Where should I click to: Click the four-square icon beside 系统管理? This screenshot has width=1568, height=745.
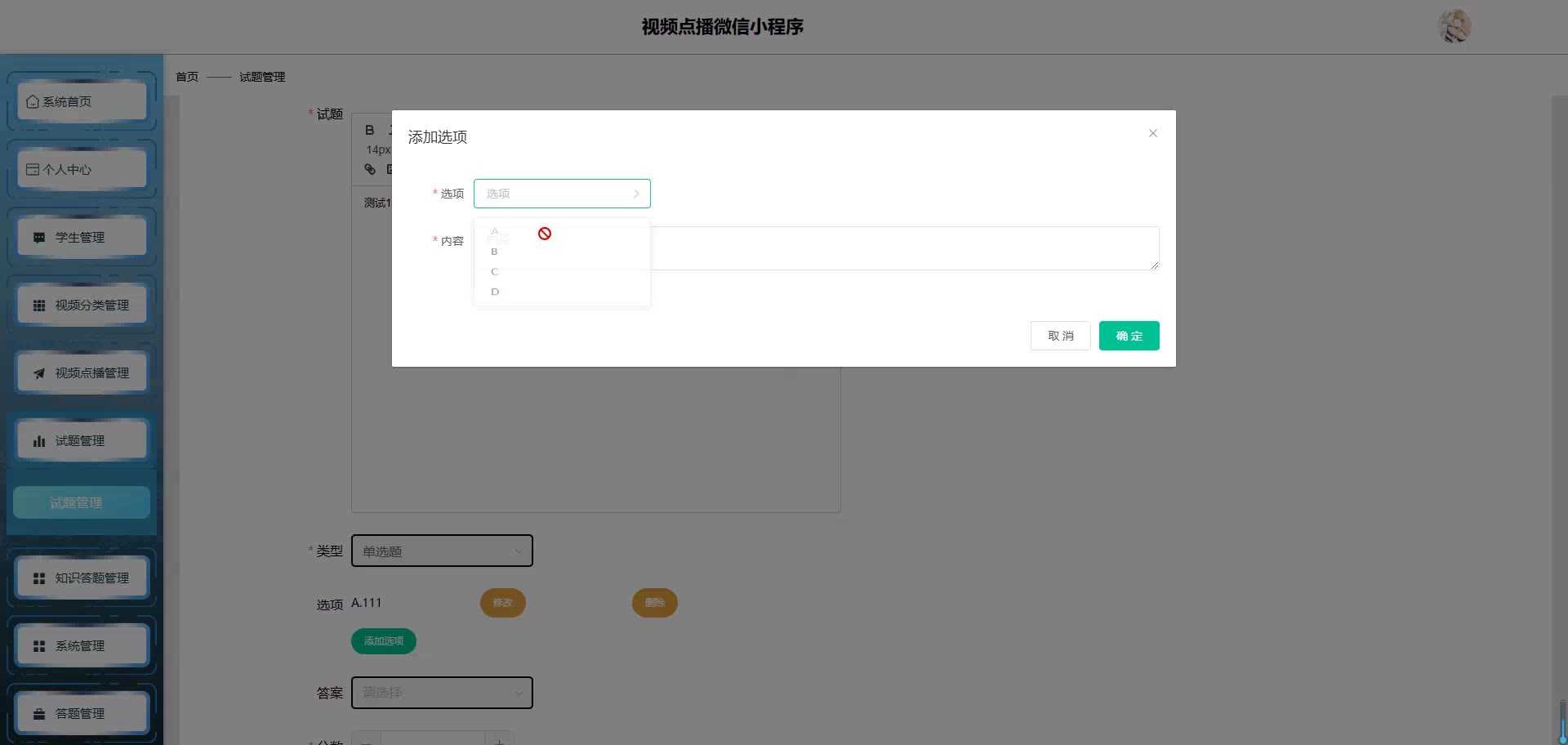click(x=39, y=646)
